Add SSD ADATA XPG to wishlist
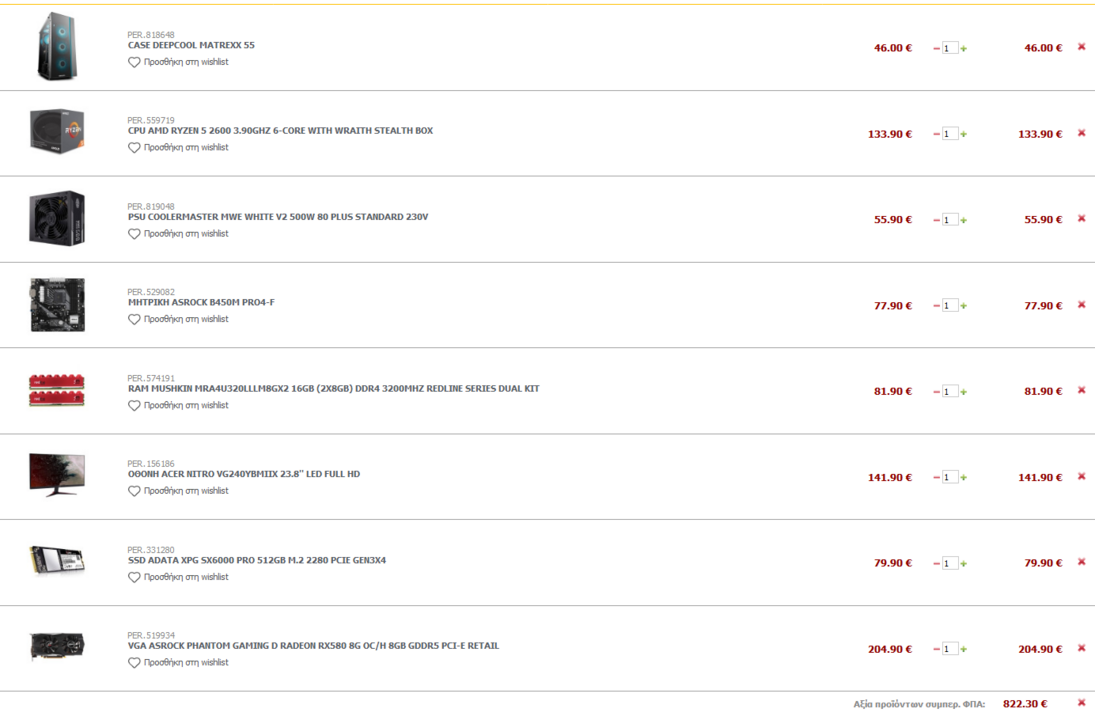The width and height of the screenshot is (1095, 720). [x=178, y=578]
